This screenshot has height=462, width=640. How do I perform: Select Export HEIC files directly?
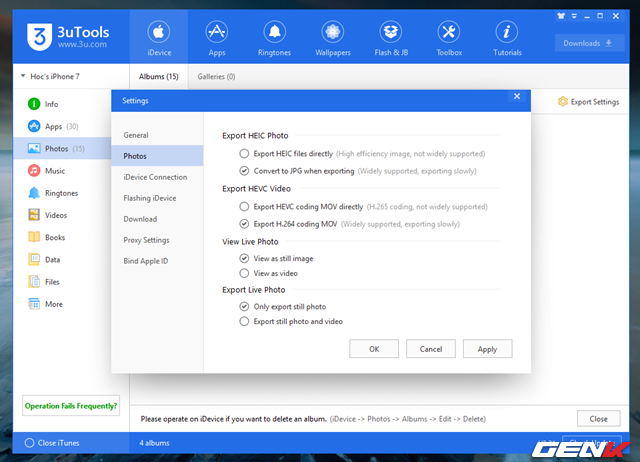tap(244, 154)
